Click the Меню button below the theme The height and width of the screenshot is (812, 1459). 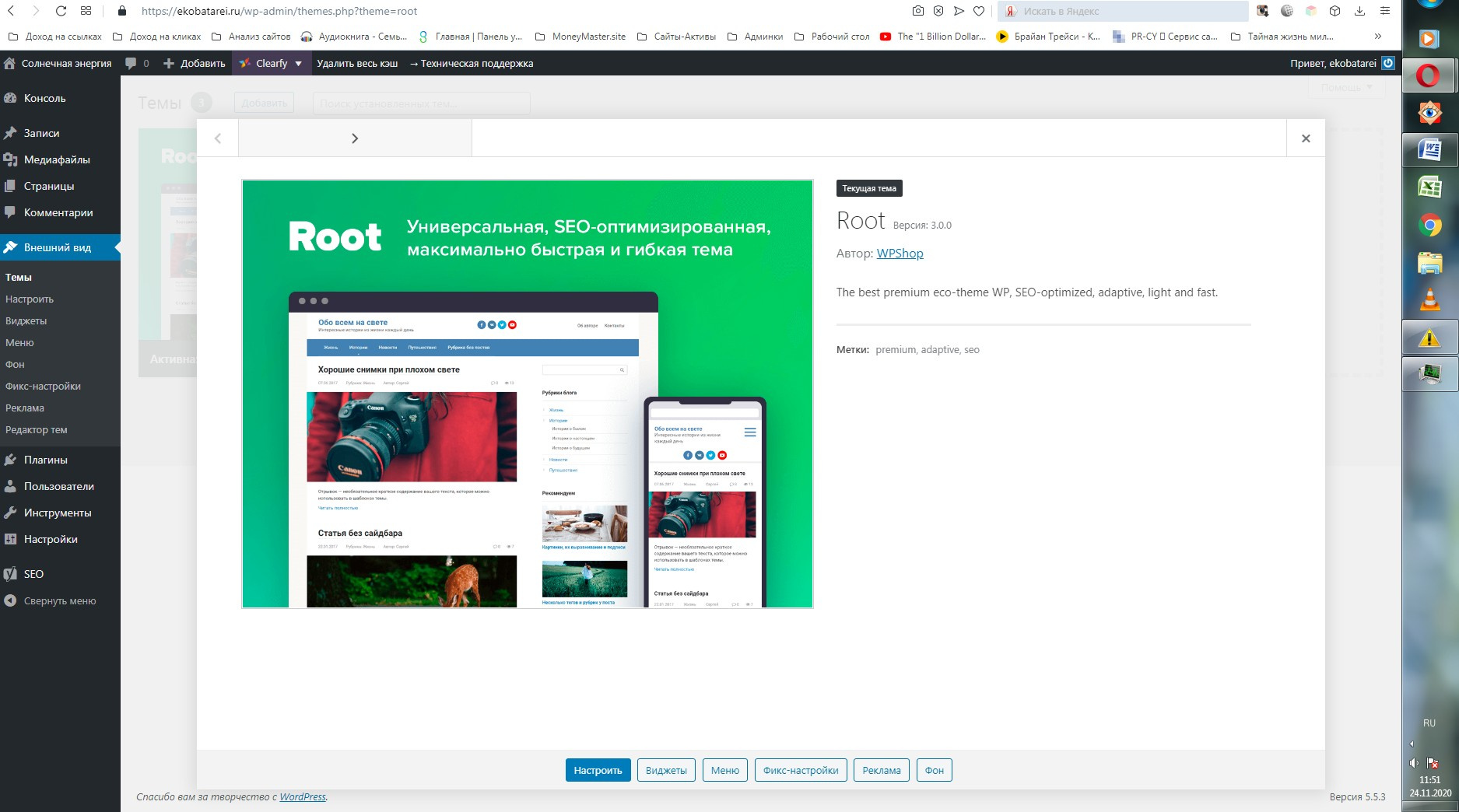coord(724,770)
